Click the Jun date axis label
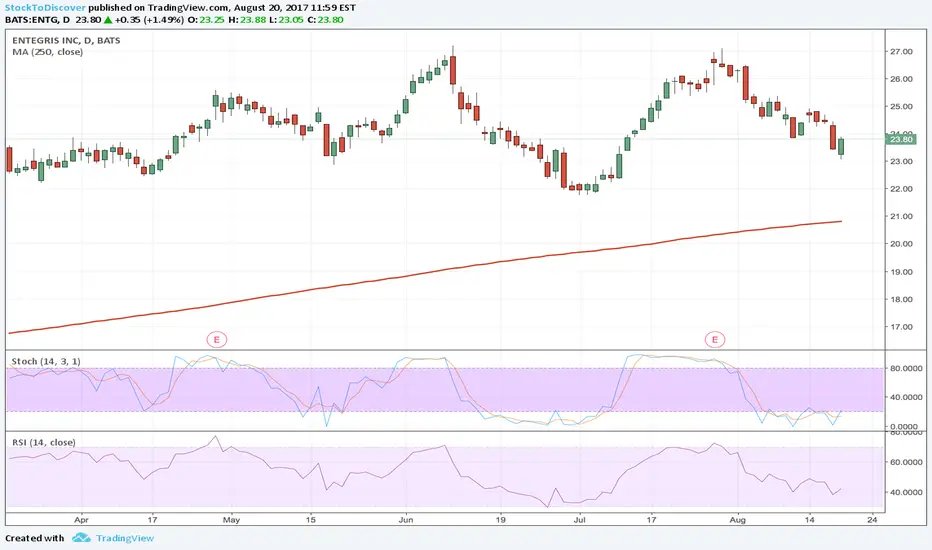The height and width of the screenshot is (550, 932). (406, 520)
